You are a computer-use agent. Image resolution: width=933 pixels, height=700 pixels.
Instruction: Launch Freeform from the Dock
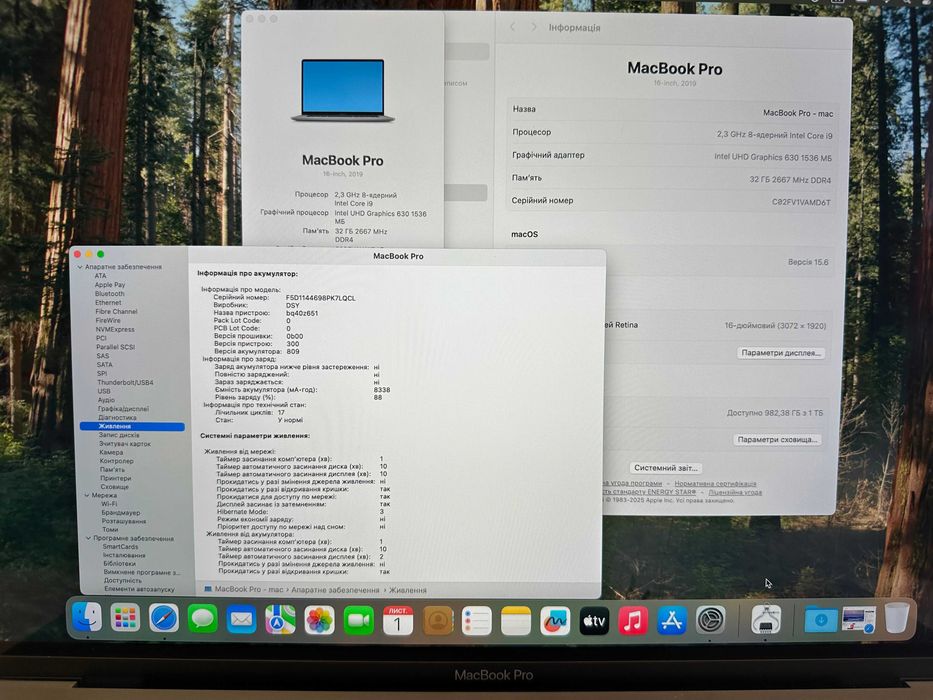[x=555, y=621]
